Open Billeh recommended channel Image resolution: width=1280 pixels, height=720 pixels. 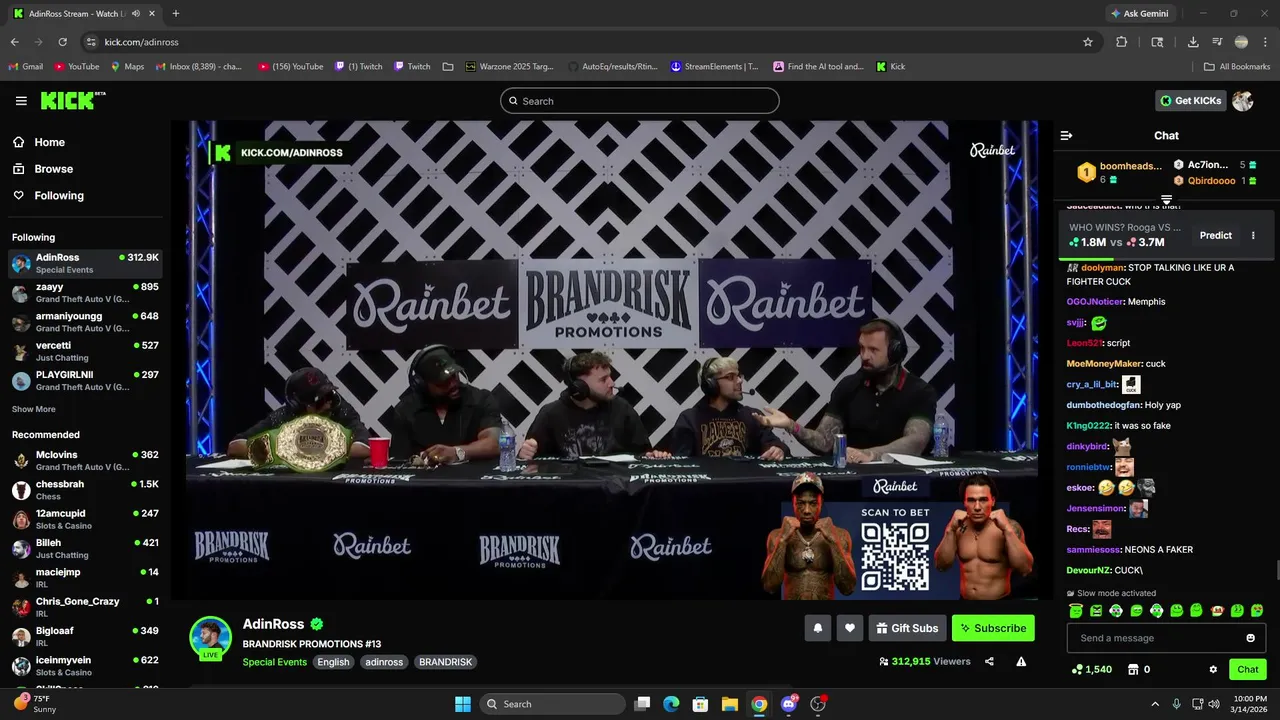[x=85, y=549]
